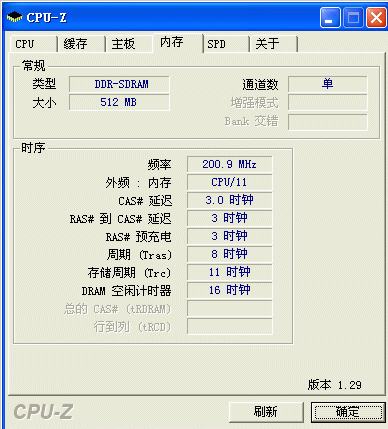This screenshot has height=429, width=388.
Task: Click the 3.0 时钟 CAS# latency value
Action: point(230,200)
